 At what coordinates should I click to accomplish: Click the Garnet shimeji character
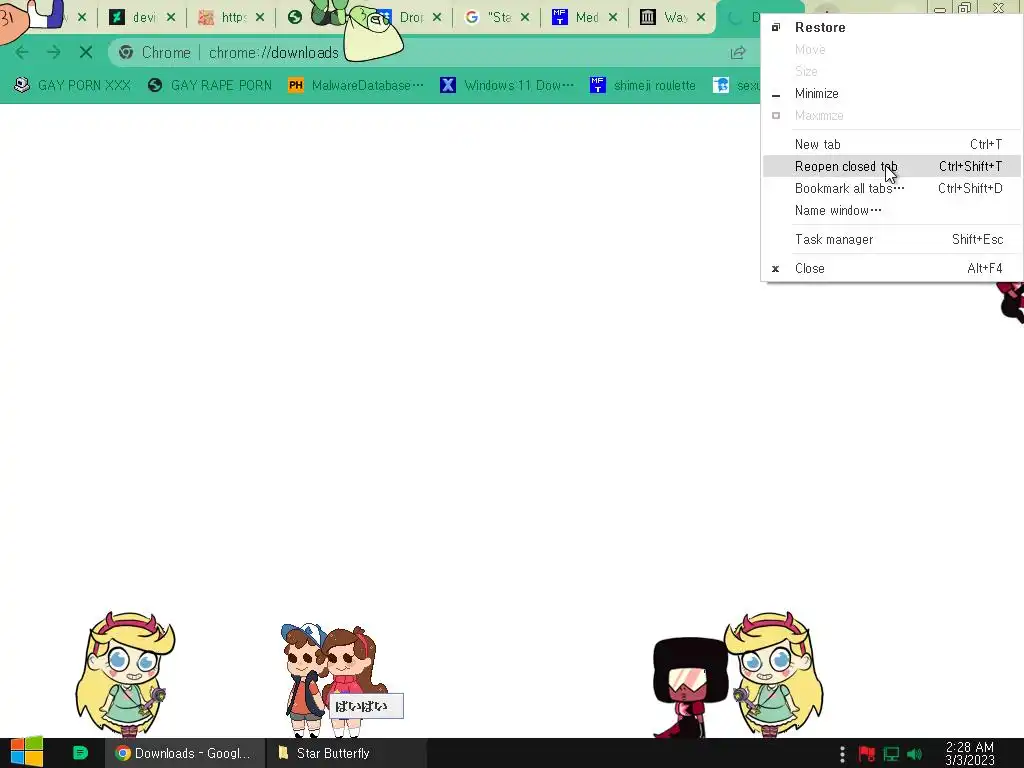point(690,688)
